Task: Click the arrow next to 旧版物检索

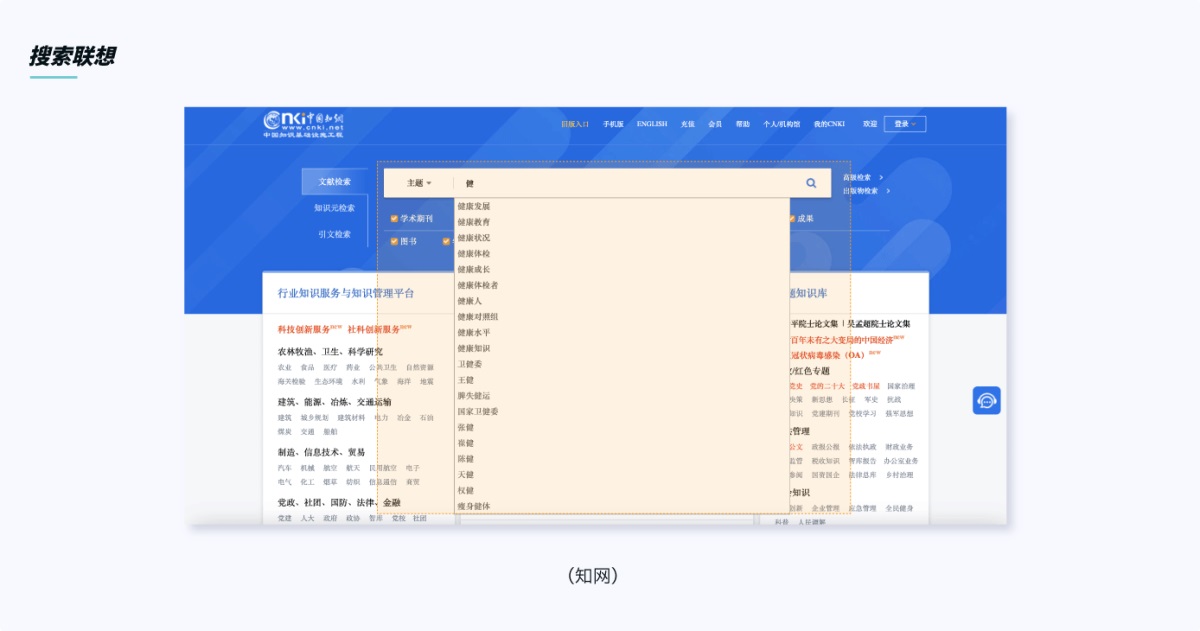Action: pyautogui.click(x=888, y=191)
